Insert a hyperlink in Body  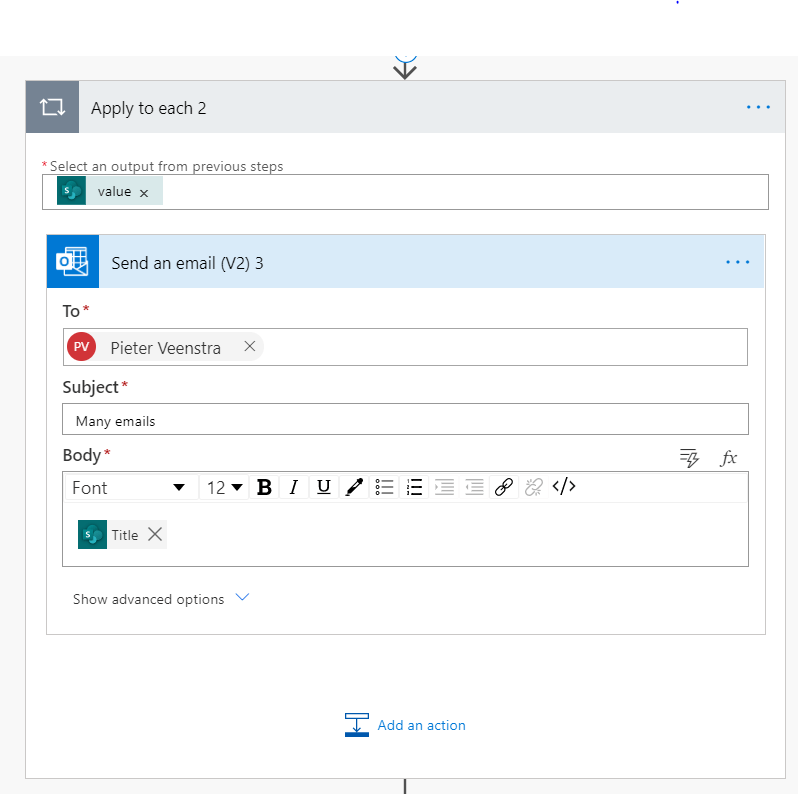(x=504, y=488)
